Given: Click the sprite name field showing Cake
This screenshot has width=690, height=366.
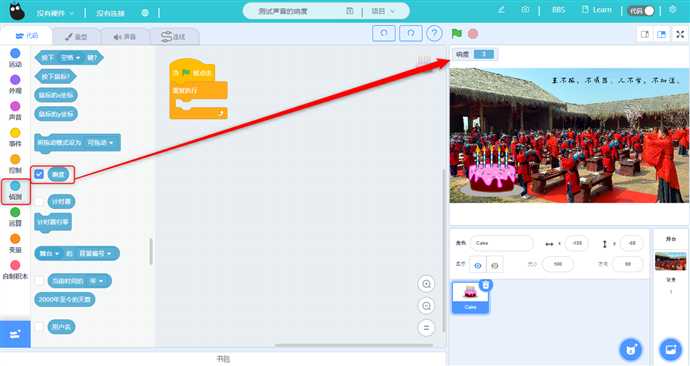Looking at the screenshot, I should tap(501, 243).
